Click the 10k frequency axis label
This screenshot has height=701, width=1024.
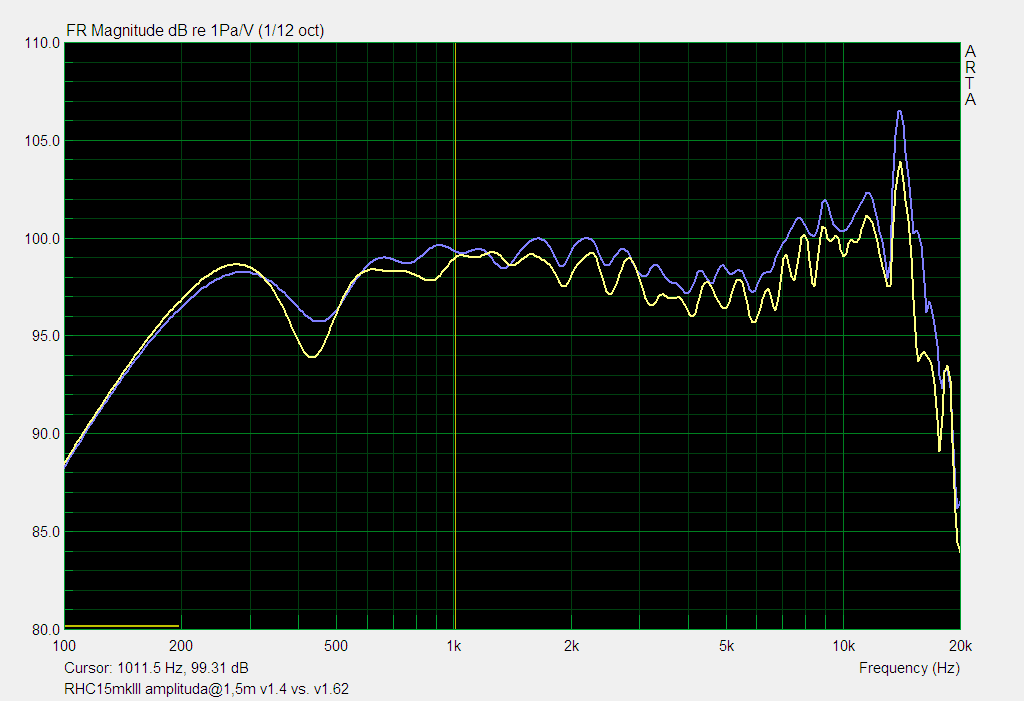[x=843, y=646]
